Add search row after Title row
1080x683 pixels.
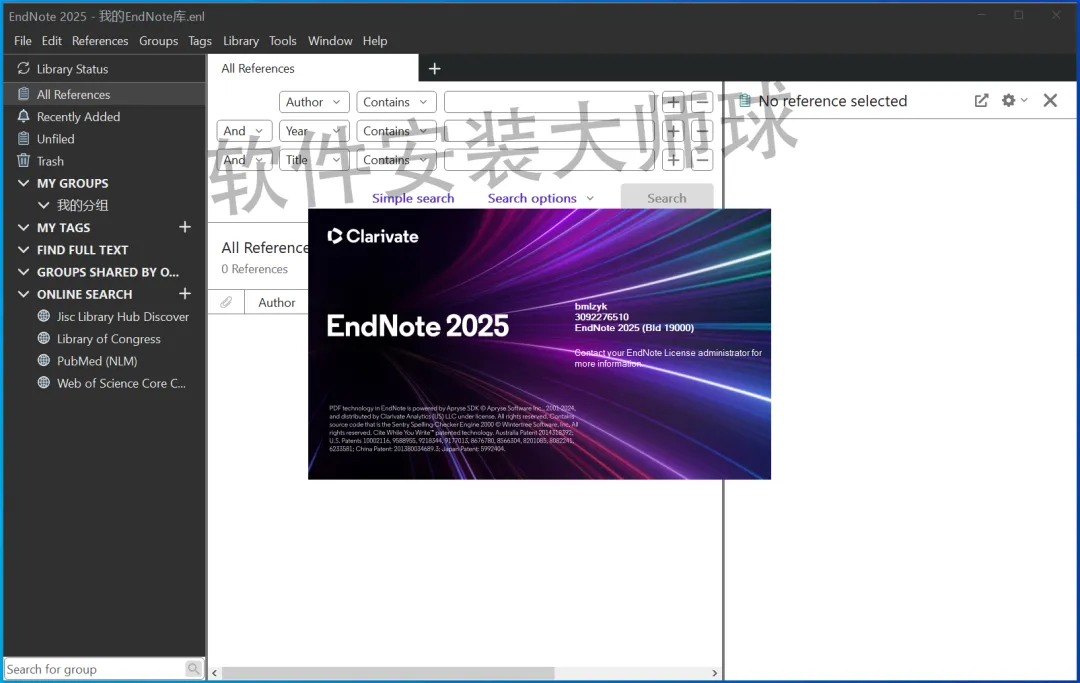[x=673, y=160]
